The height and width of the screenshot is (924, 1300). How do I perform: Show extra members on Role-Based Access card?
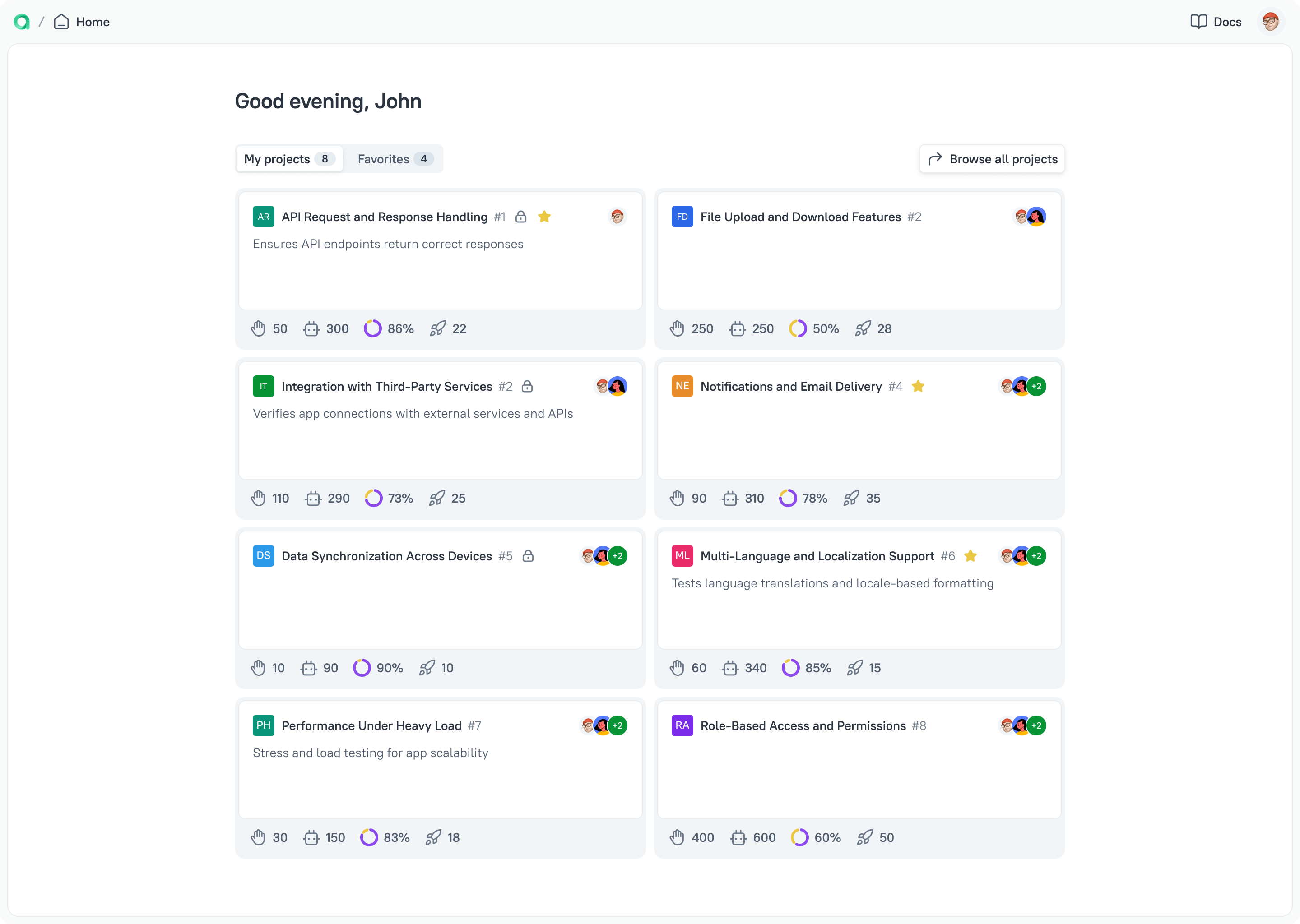click(1037, 725)
